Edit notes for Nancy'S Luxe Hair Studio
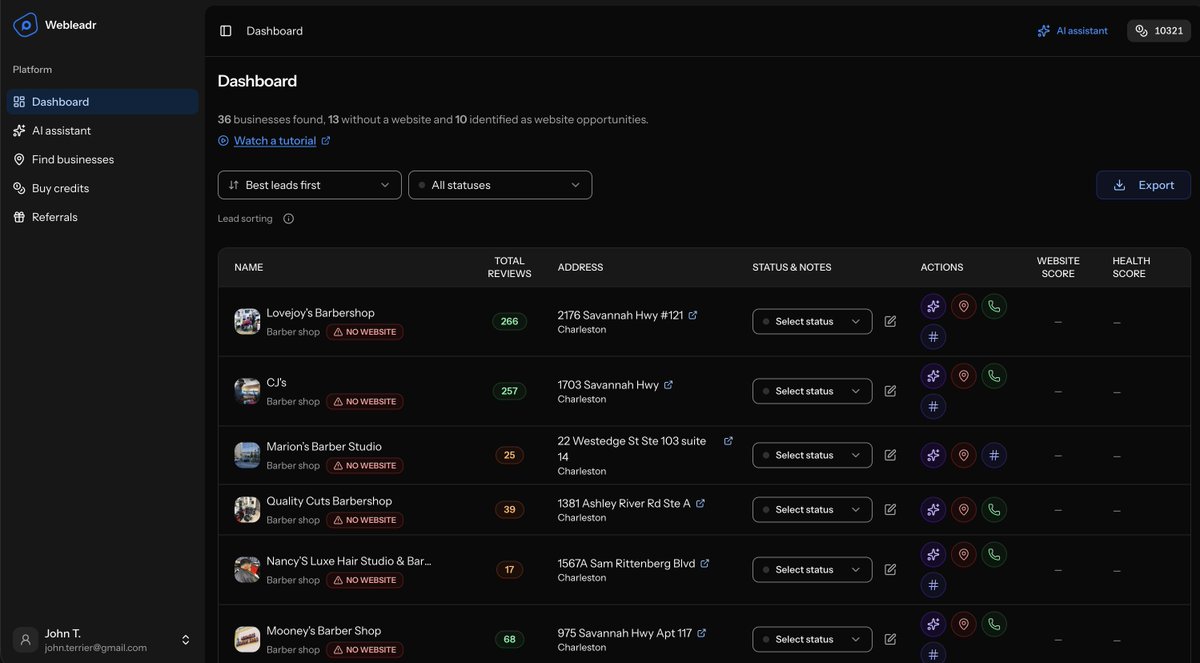The height and width of the screenshot is (663, 1200). [890, 570]
